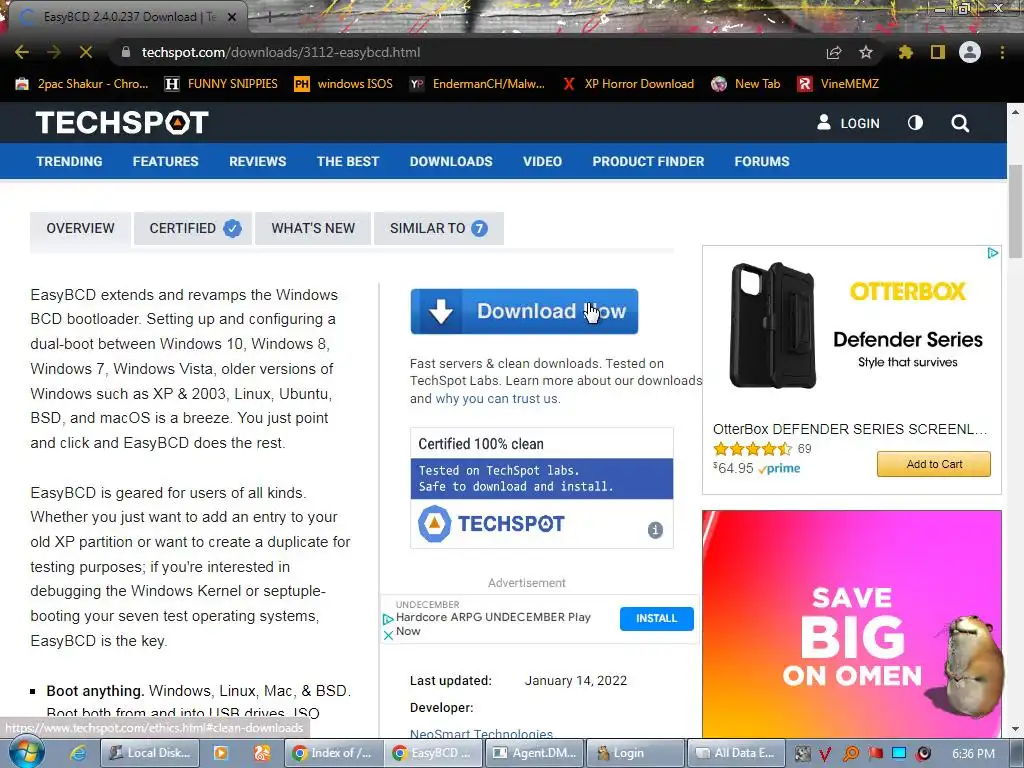Select the REVIEWS menu item
The image size is (1024, 768).
tap(257, 161)
